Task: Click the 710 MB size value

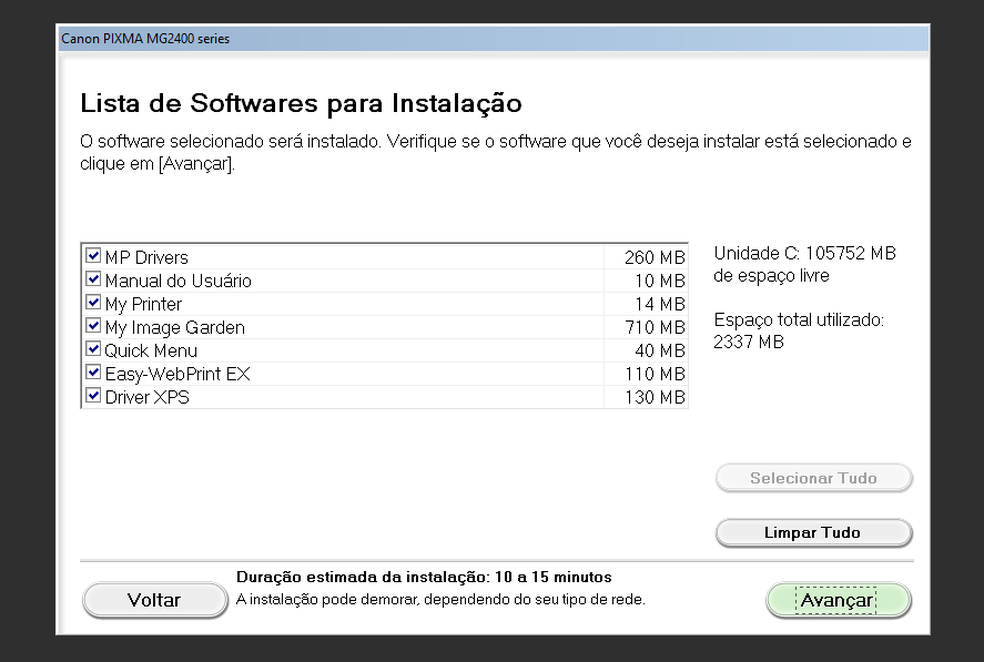Action: pyautogui.click(x=655, y=328)
